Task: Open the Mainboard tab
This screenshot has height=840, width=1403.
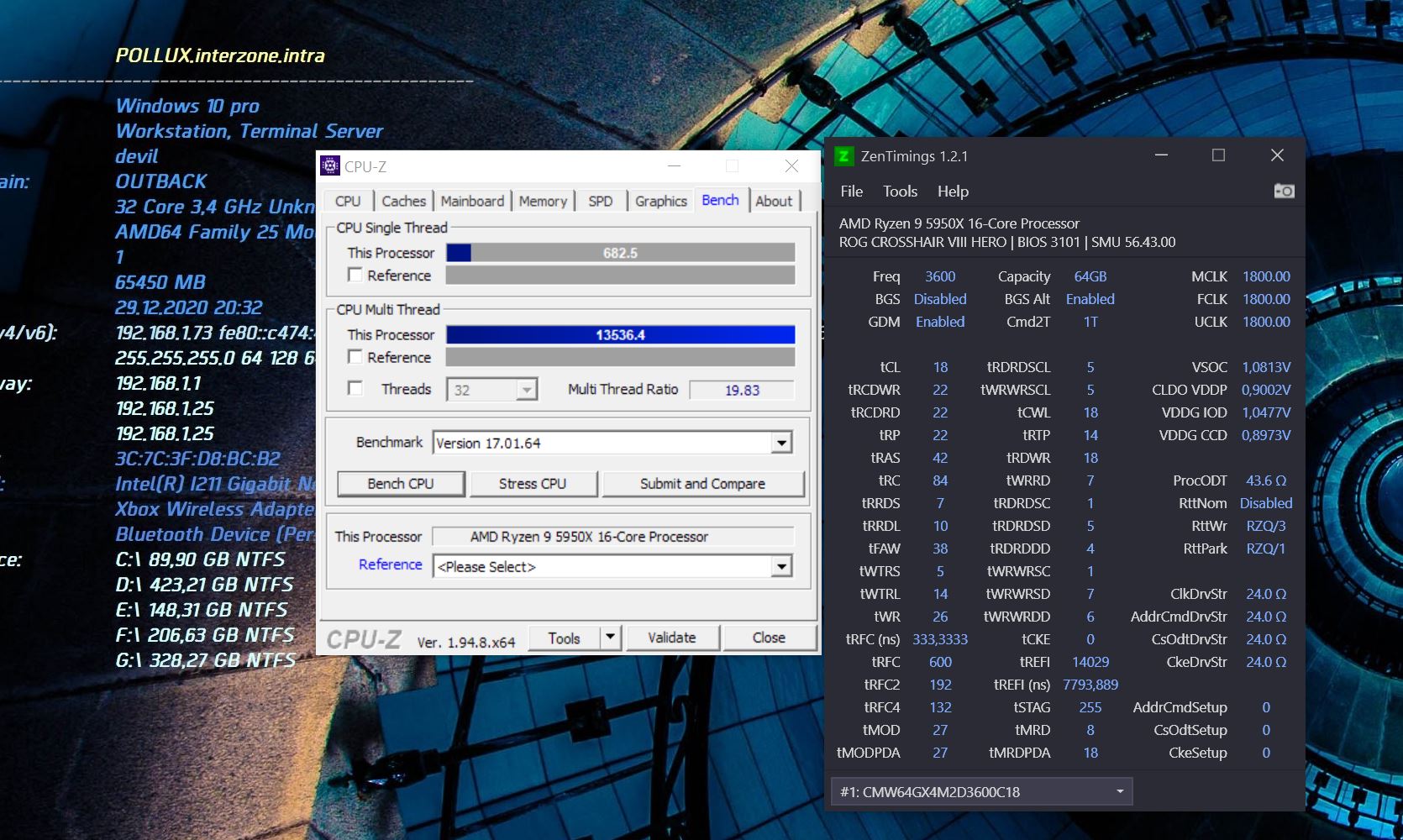Action: [472, 202]
